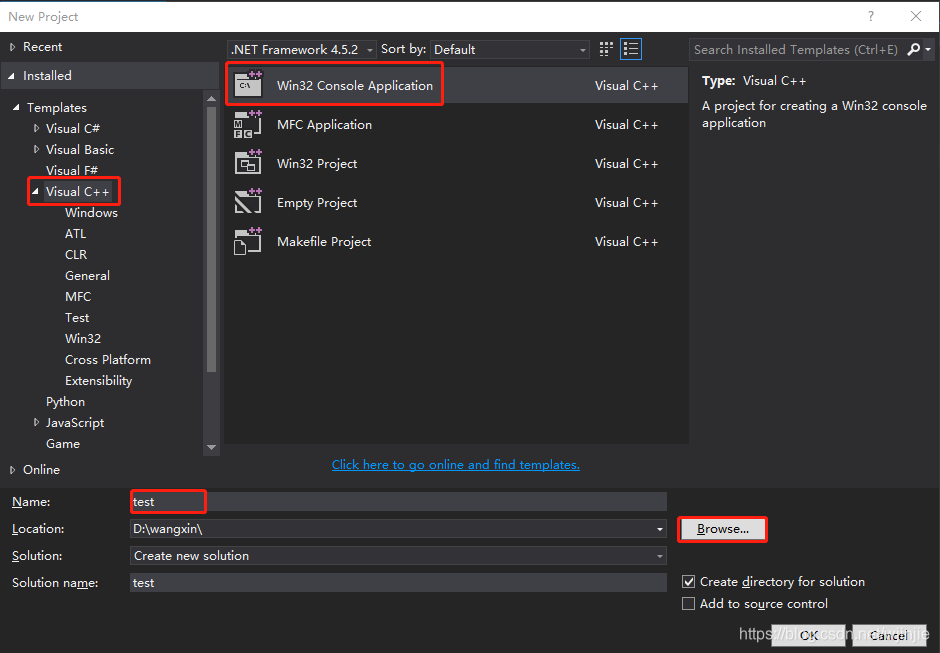This screenshot has width=940, height=653.
Task: Switch to medium icons list view
Action: tap(631, 49)
